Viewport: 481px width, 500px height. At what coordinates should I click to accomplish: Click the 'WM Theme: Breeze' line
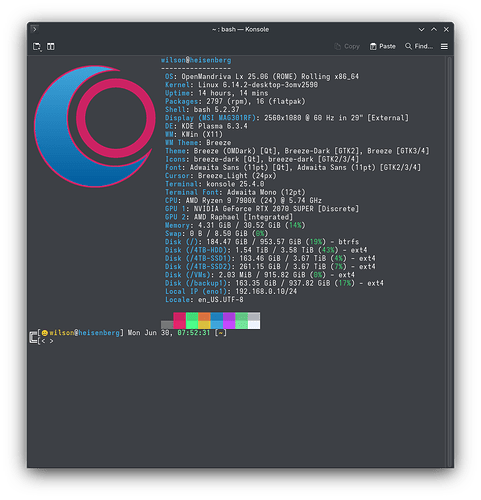pos(198,143)
